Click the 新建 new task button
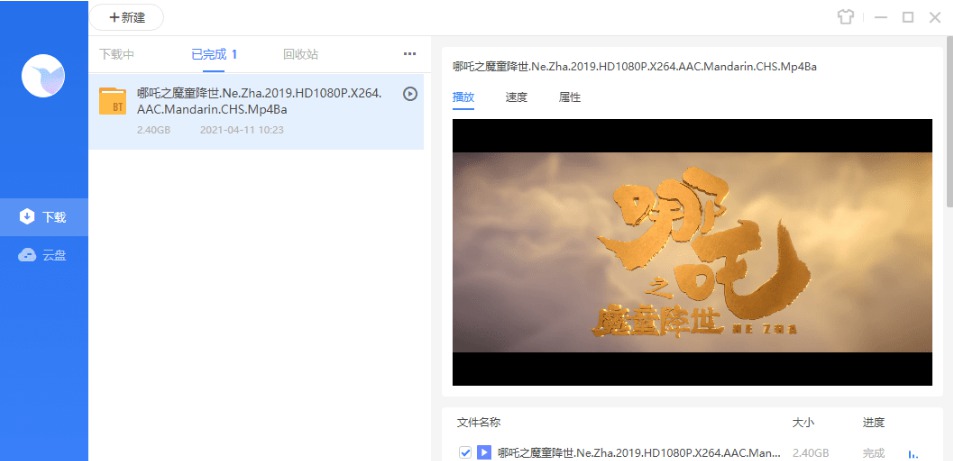Image resolution: width=953 pixels, height=461 pixels. [x=126, y=18]
